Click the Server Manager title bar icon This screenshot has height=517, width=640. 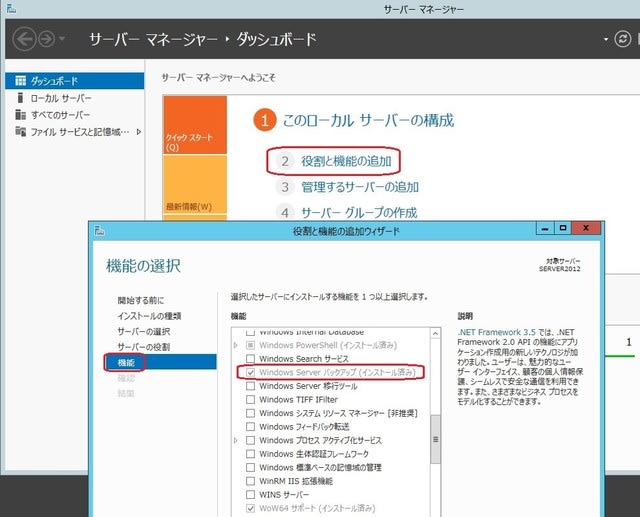11,8
